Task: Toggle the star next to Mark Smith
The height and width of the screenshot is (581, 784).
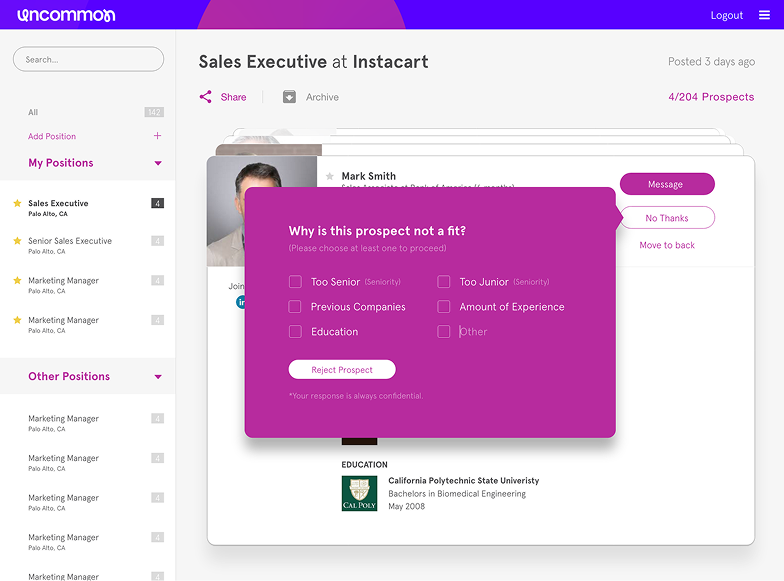Action: coord(330,176)
